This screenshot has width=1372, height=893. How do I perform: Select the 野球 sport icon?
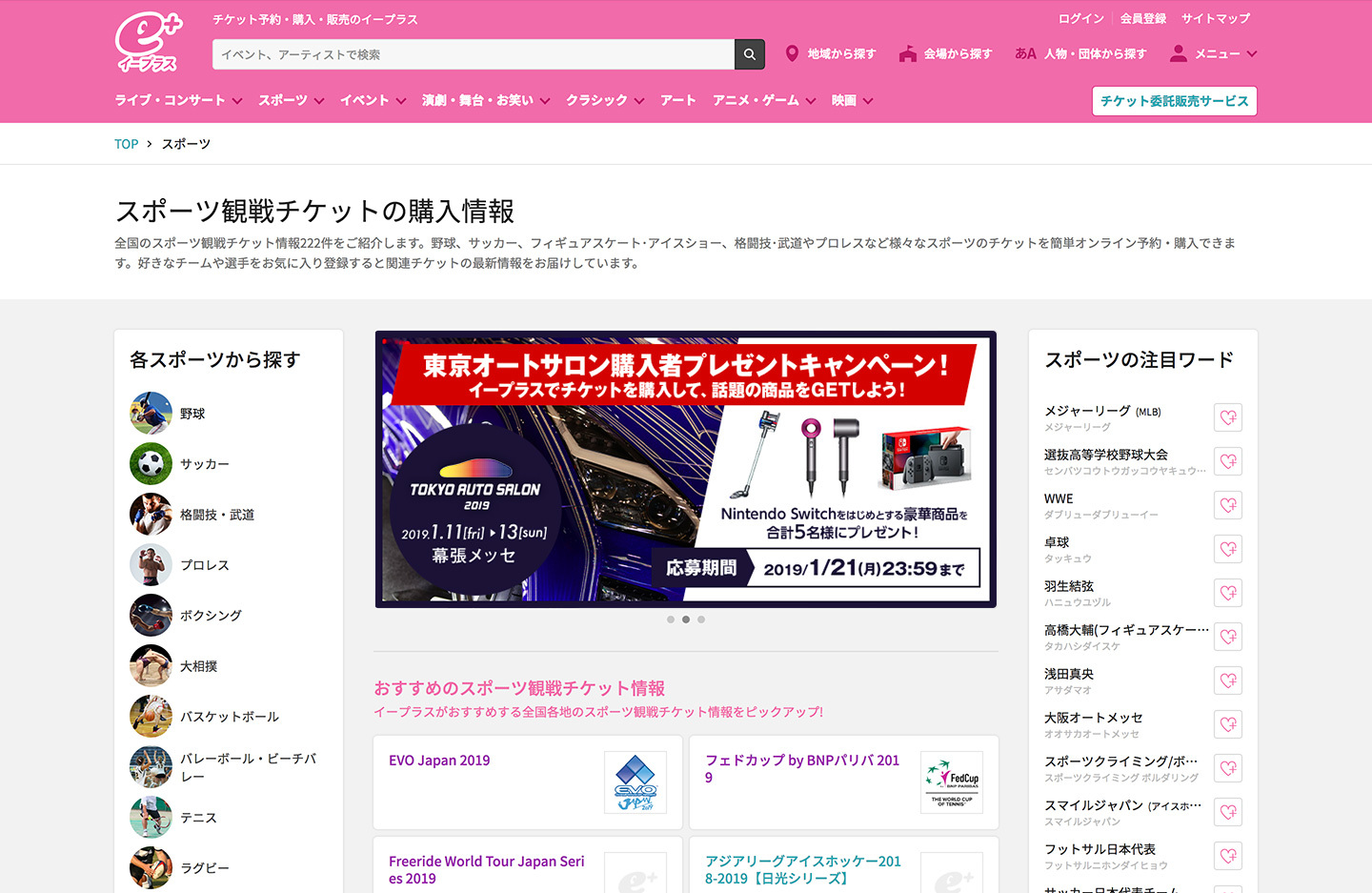coord(151,414)
